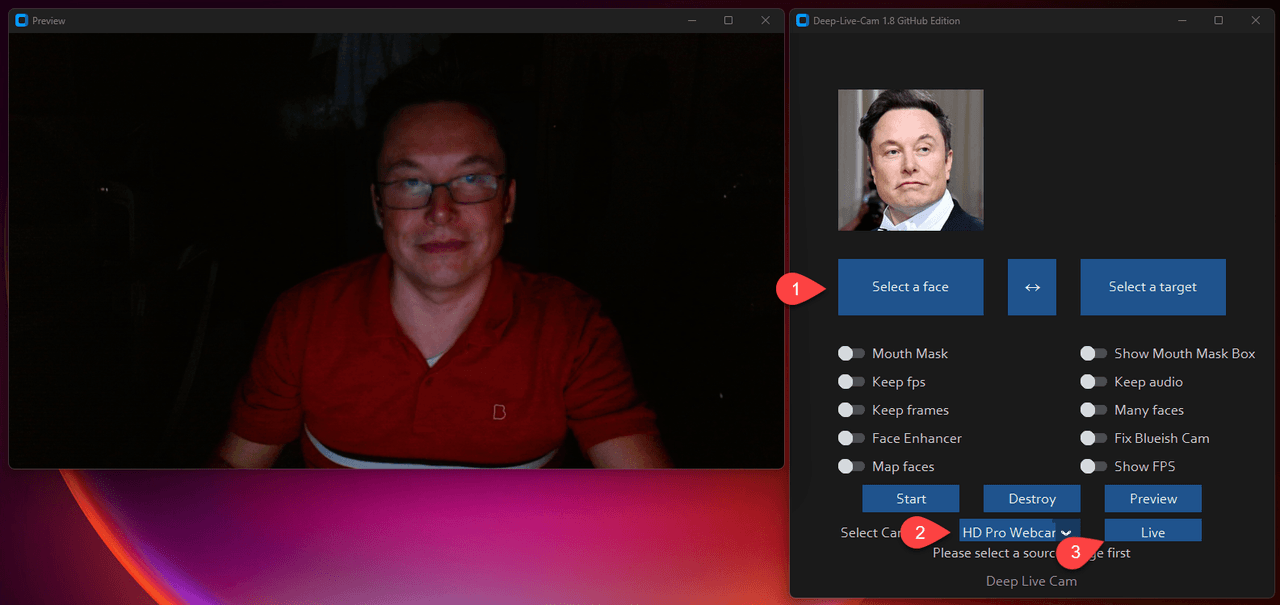Maximize the Preview window

pyautogui.click(x=728, y=20)
